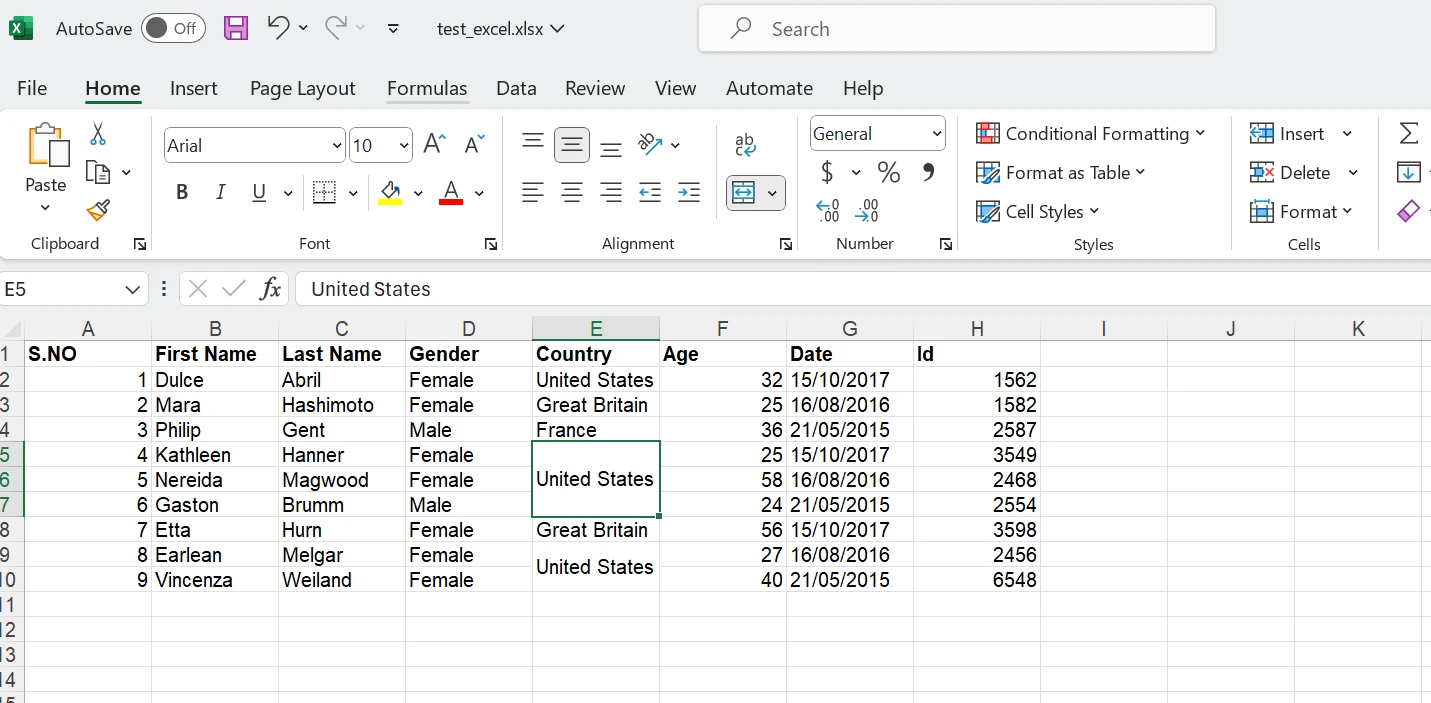
Task: Click the Percent Style icon
Action: point(888,173)
